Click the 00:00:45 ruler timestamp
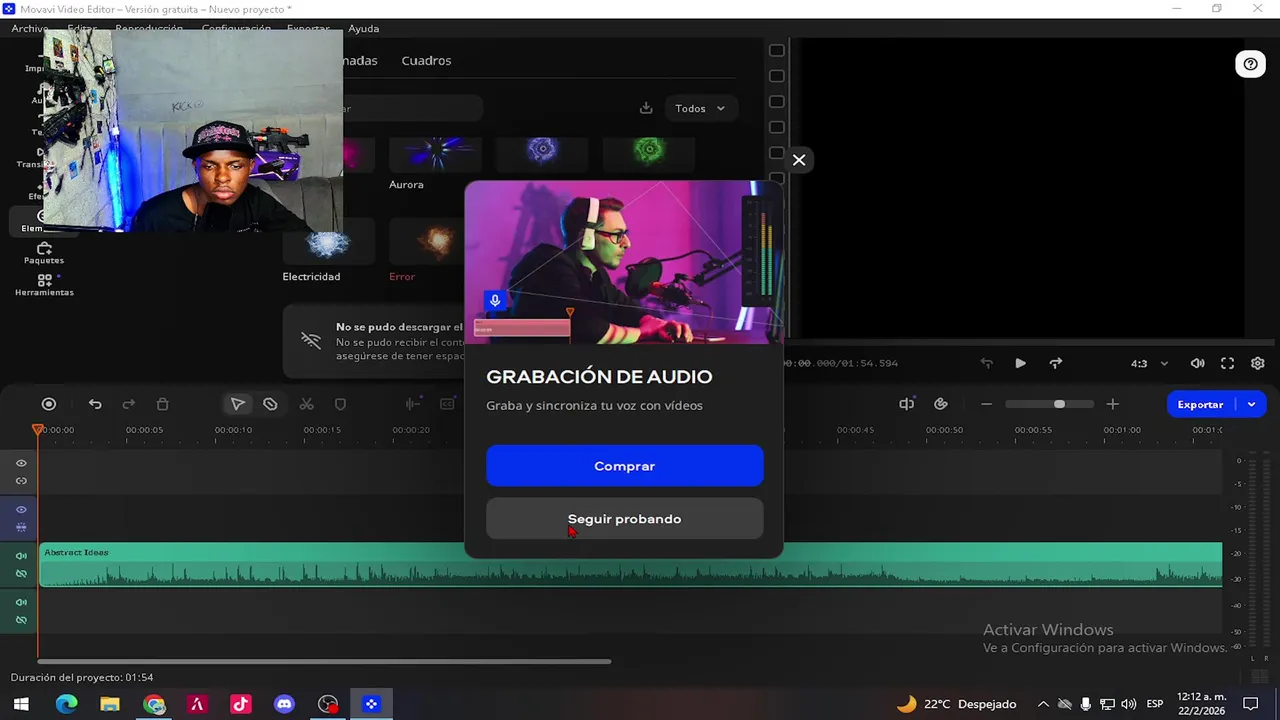 click(855, 430)
